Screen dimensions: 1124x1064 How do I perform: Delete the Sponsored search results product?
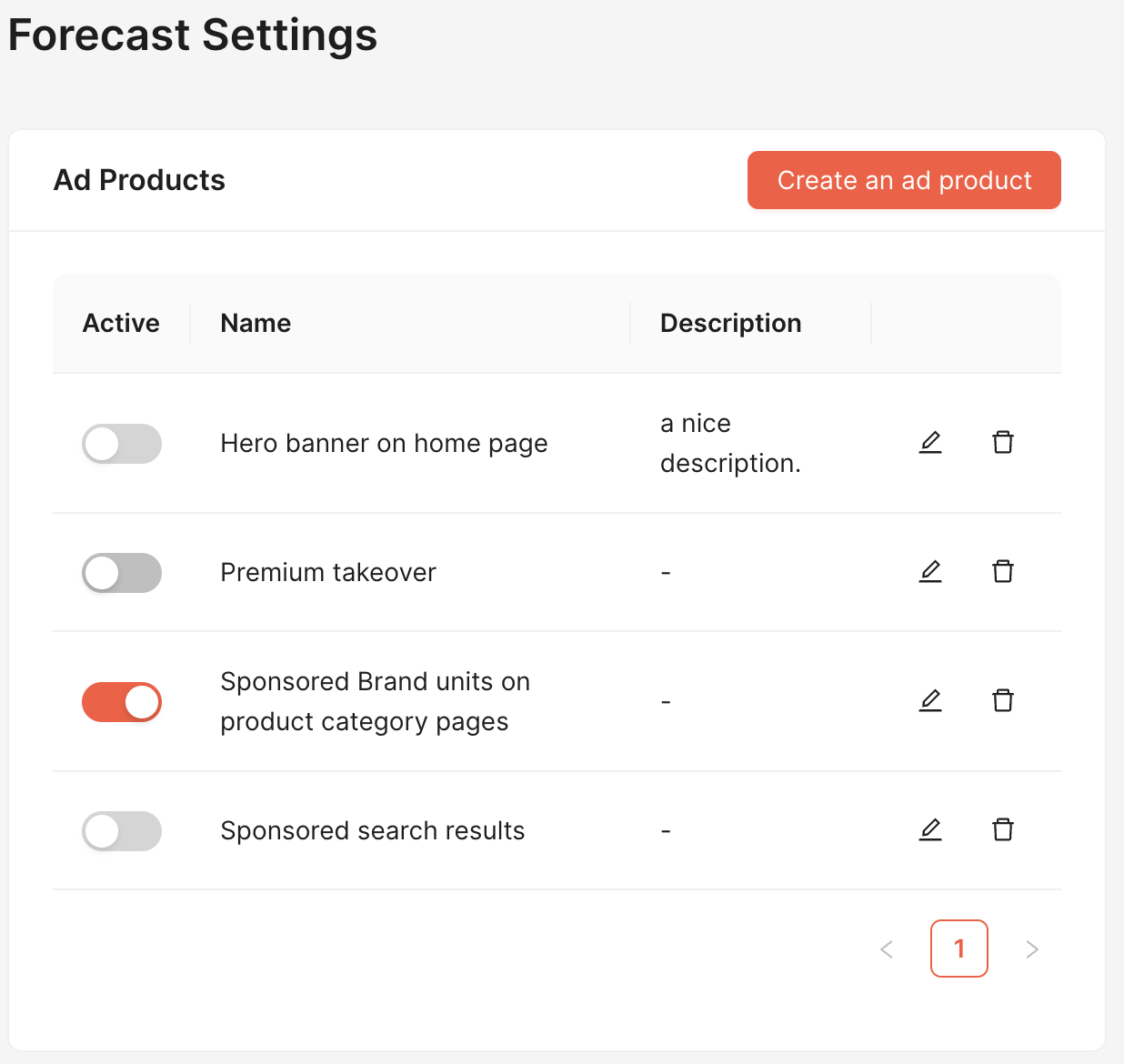(1003, 830)
